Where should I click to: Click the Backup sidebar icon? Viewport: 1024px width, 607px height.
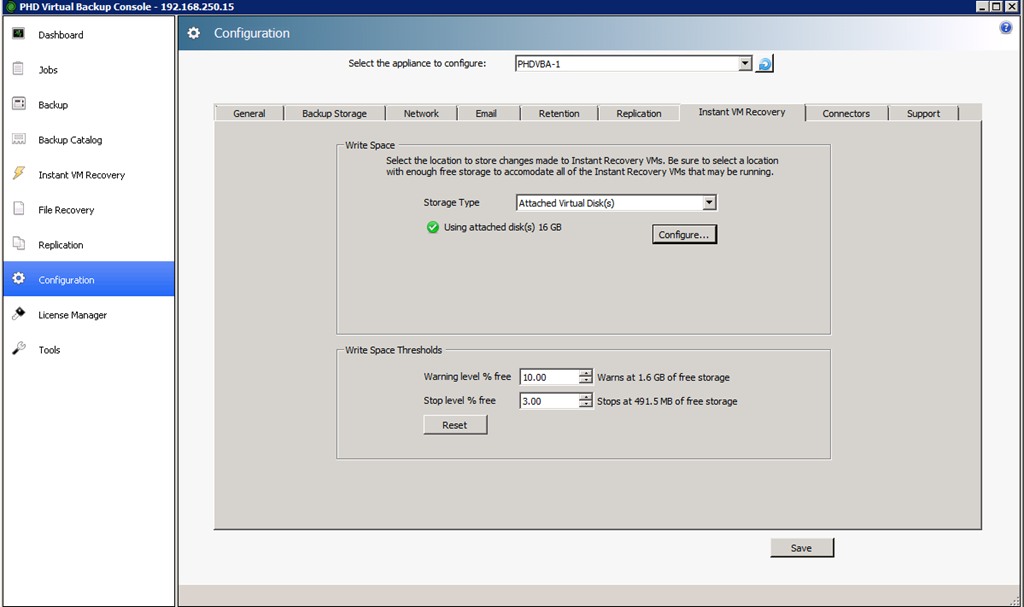click(18, 104)
